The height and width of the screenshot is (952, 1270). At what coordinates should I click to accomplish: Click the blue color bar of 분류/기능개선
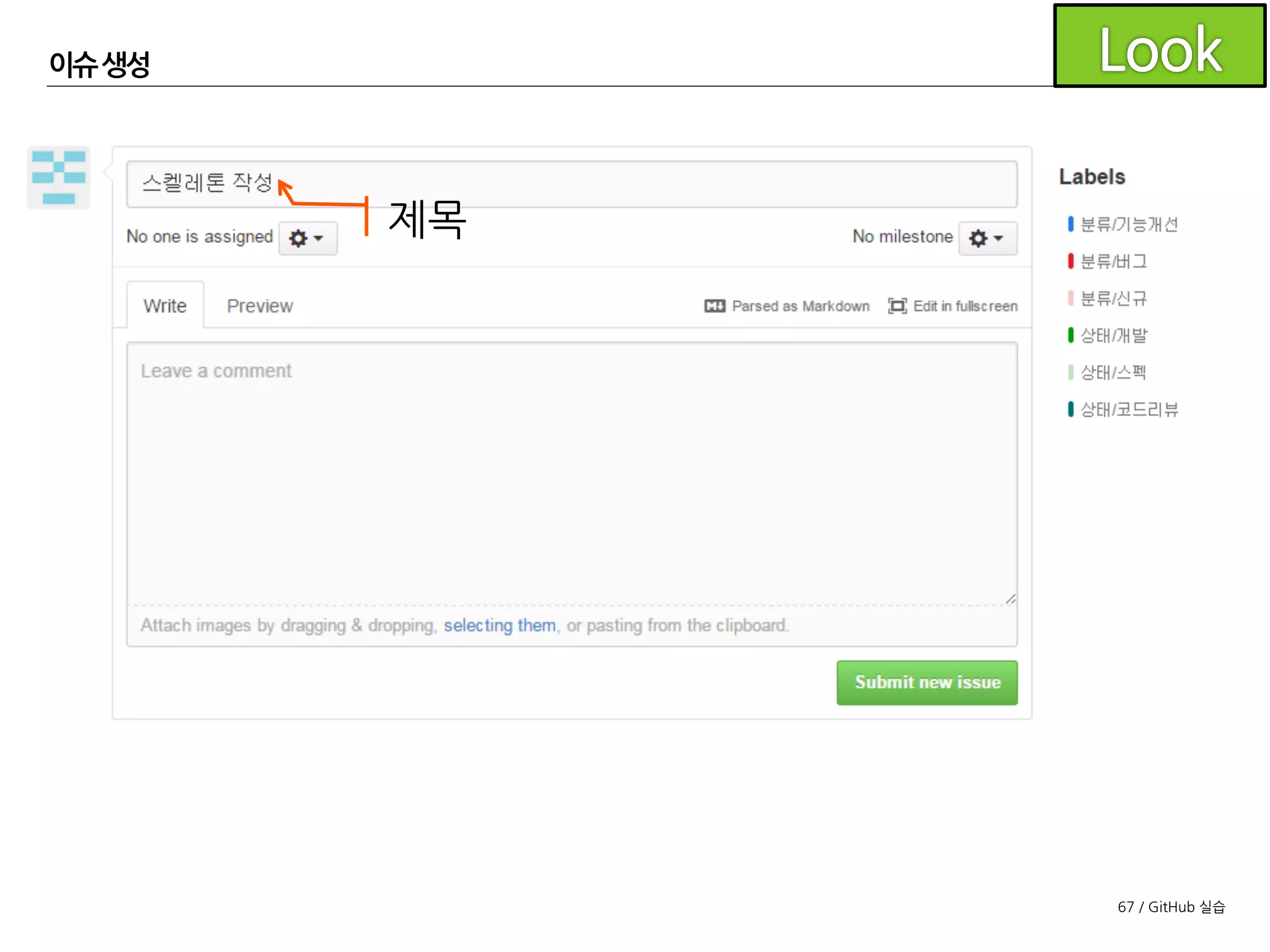click(x=1070, y=224)
